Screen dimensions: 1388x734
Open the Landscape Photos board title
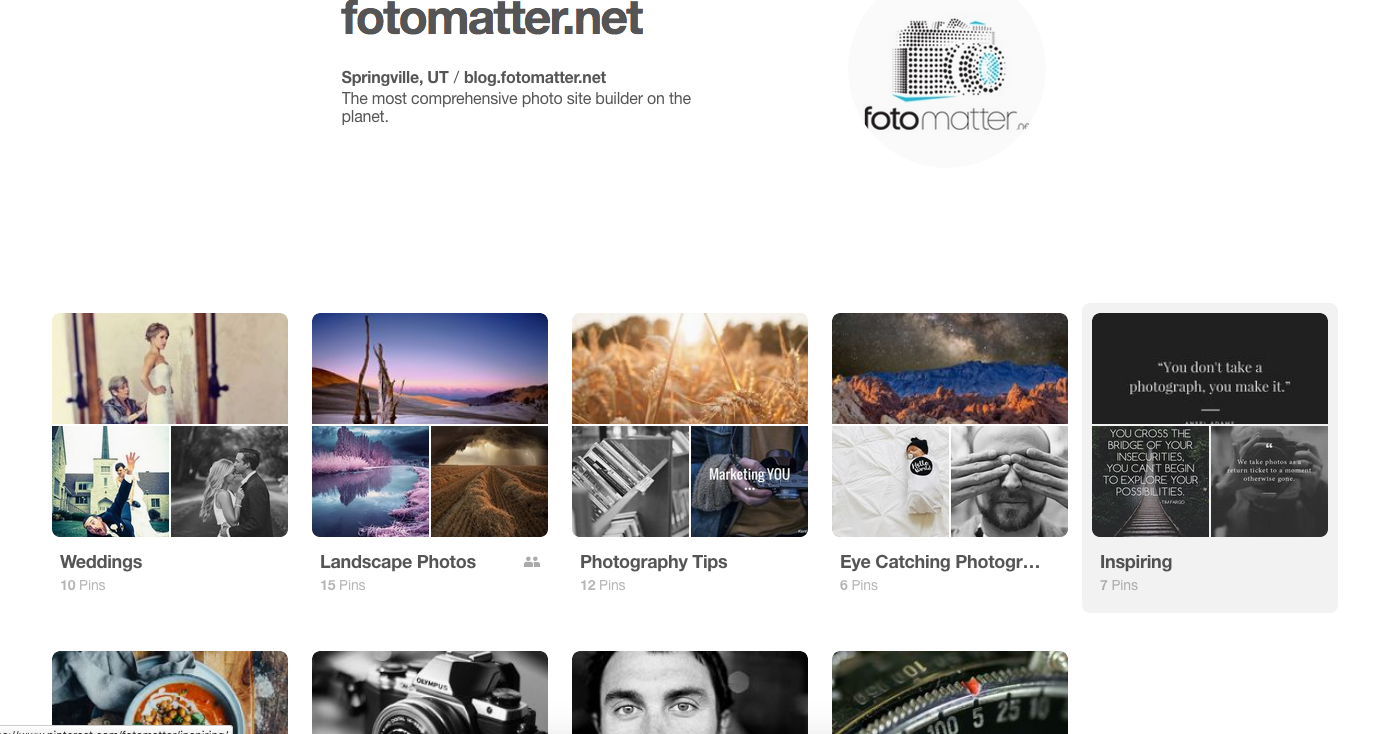pos(398,562)
